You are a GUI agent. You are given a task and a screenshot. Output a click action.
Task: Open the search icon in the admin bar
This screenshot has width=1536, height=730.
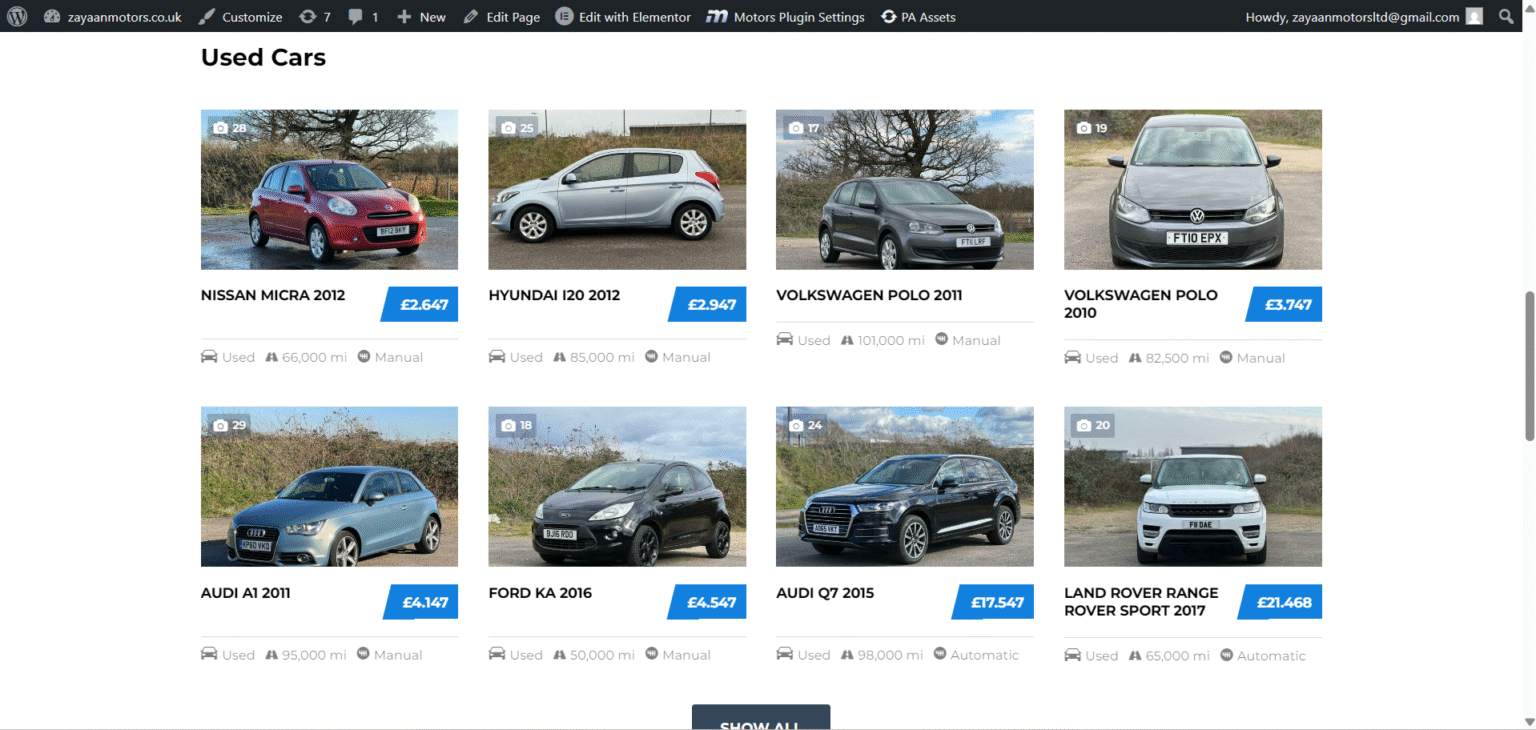coord(1506,16)
